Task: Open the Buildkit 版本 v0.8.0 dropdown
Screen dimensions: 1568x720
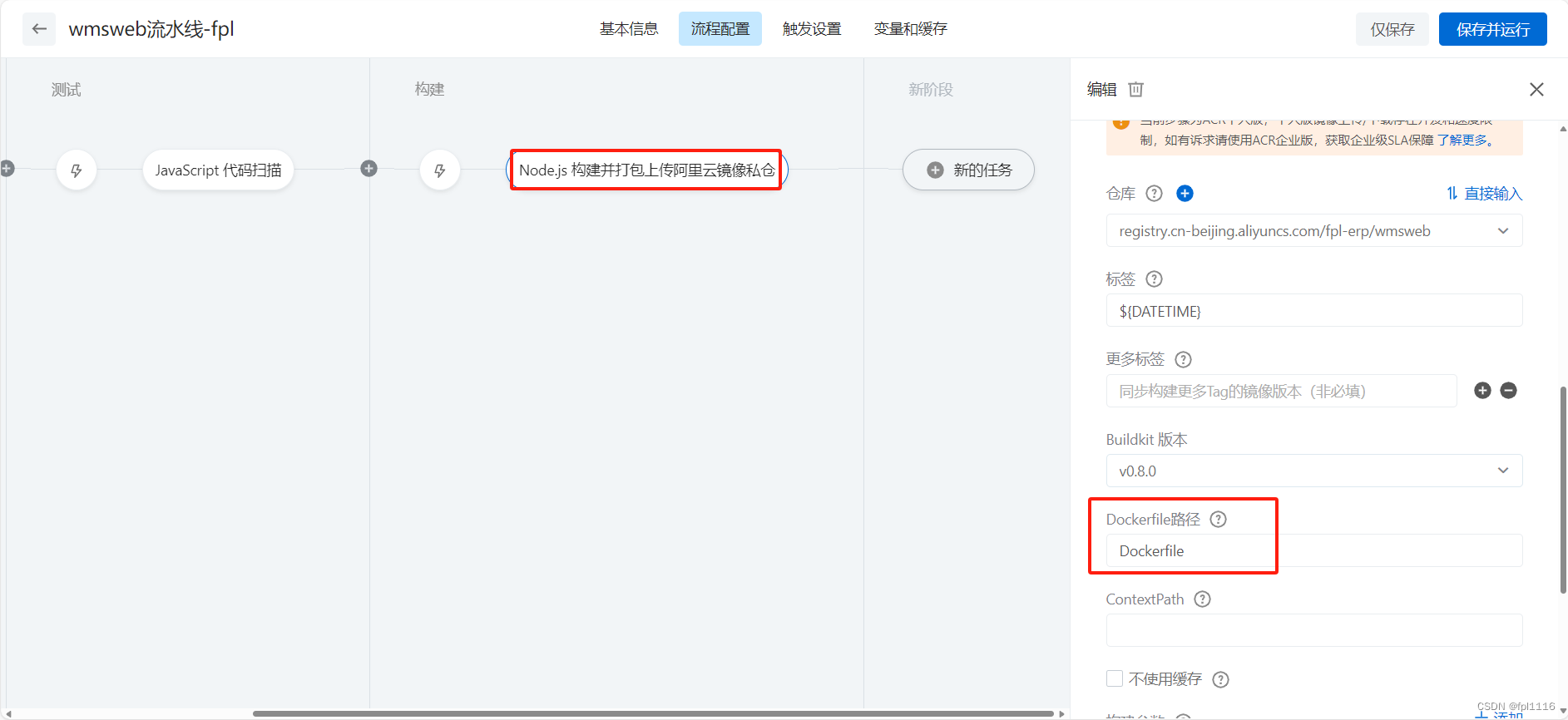Action: [1314, 471]
